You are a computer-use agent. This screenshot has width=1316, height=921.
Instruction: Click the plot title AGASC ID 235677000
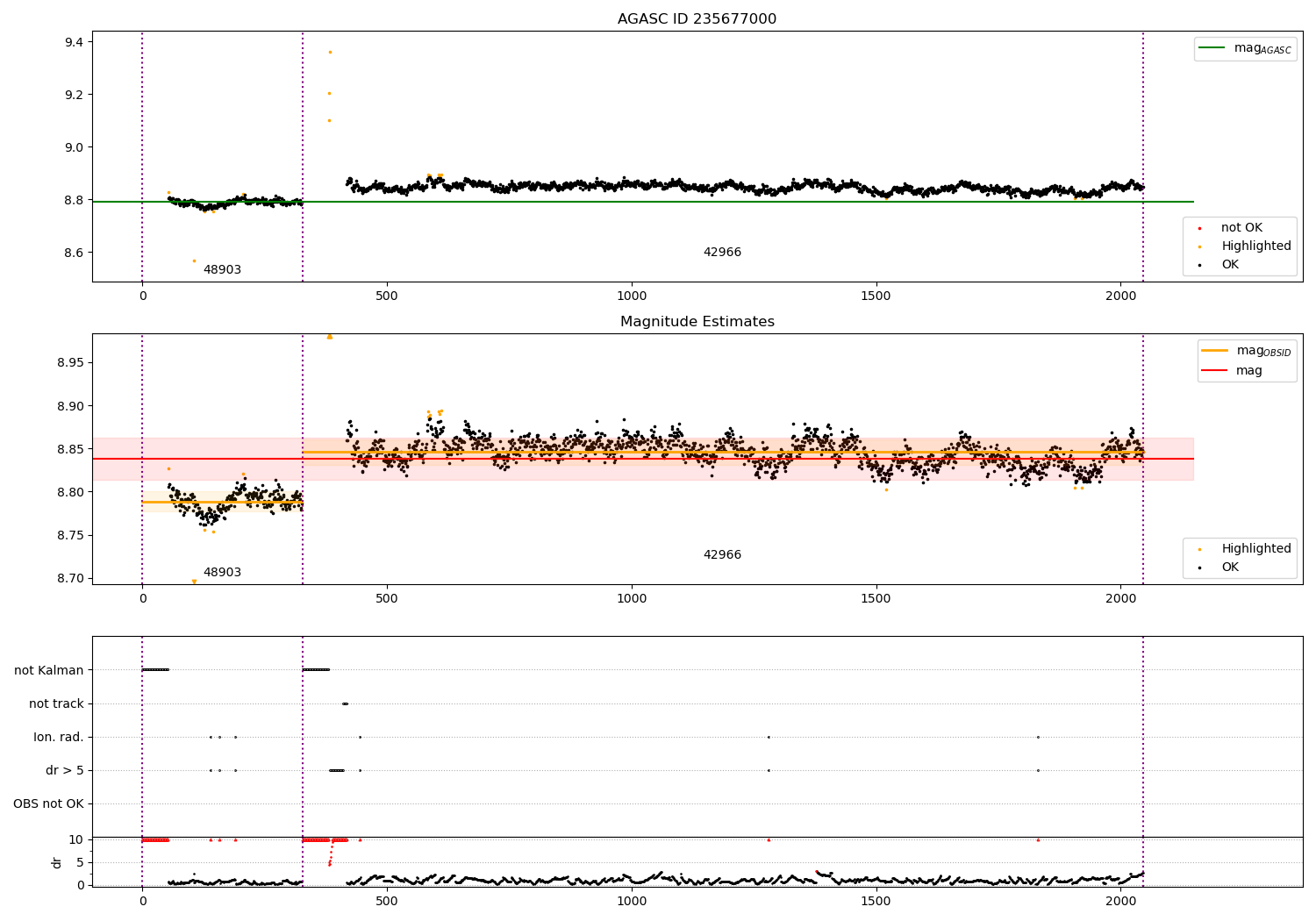tap(697, 19)
